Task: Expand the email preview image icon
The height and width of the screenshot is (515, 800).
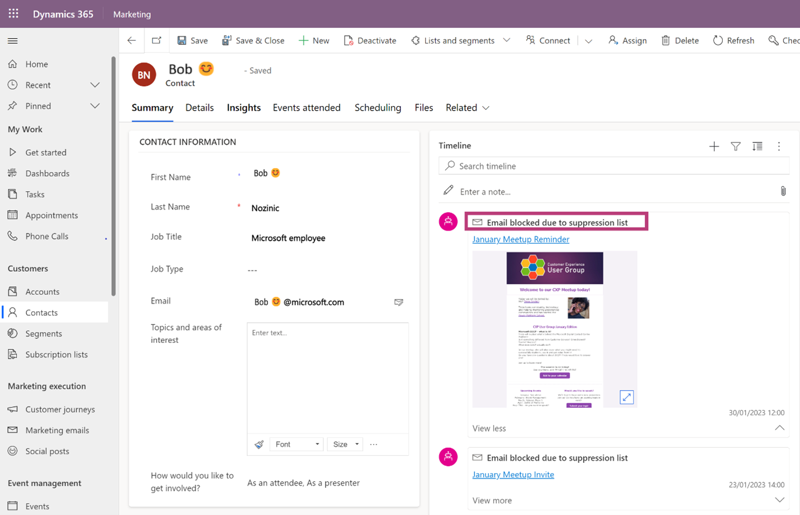Action: click(627, 397)
